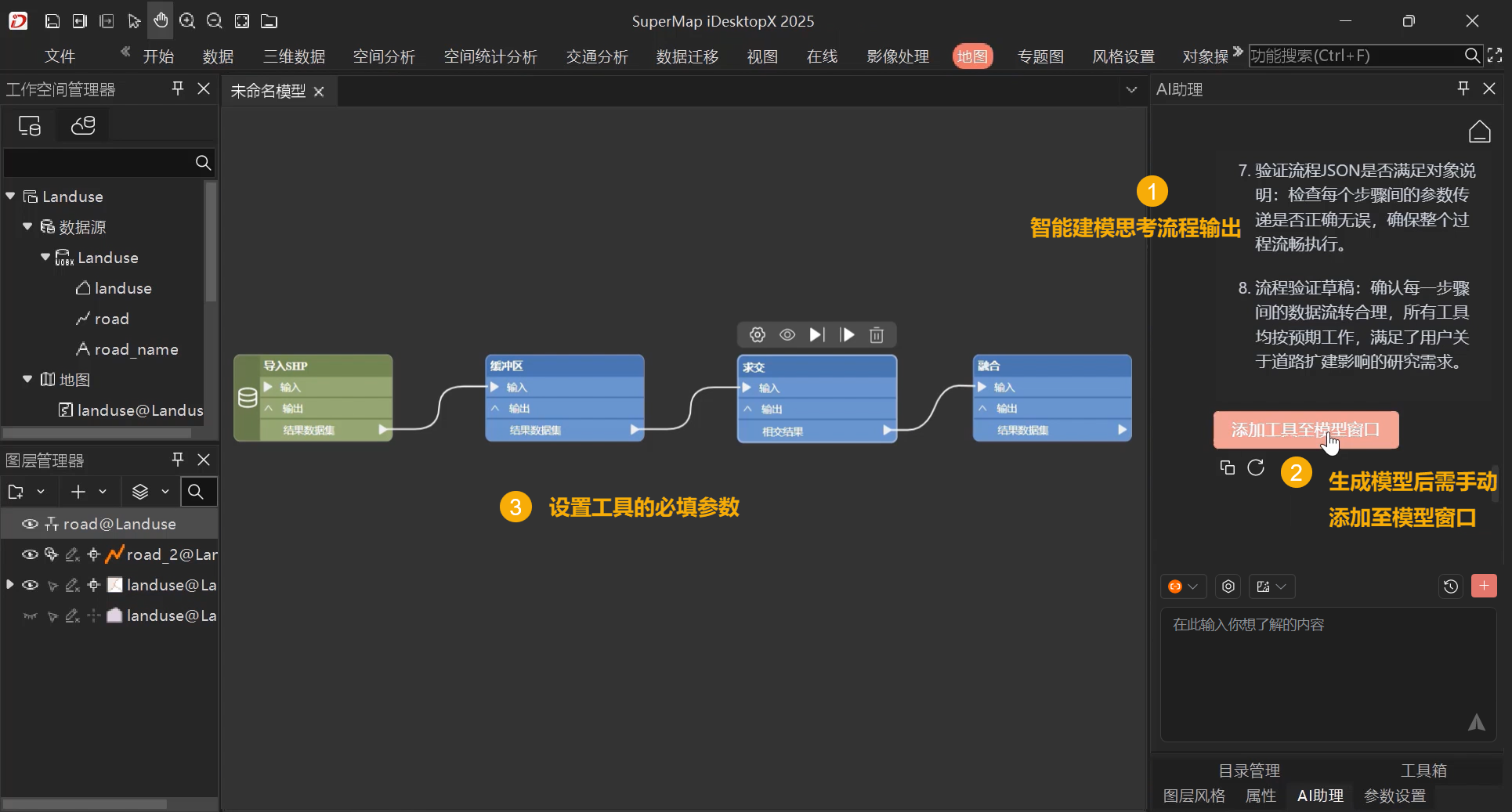Viewport: 1512px width, 812px height.
Task: Send message with the arrow icon
Action: (1476, 723)
